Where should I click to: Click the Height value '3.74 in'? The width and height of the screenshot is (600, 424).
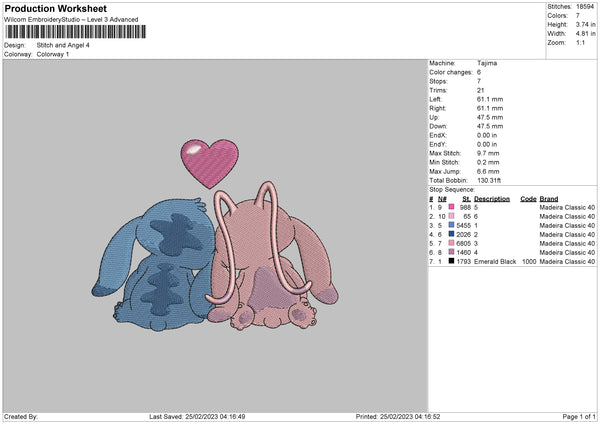[585, 24]
